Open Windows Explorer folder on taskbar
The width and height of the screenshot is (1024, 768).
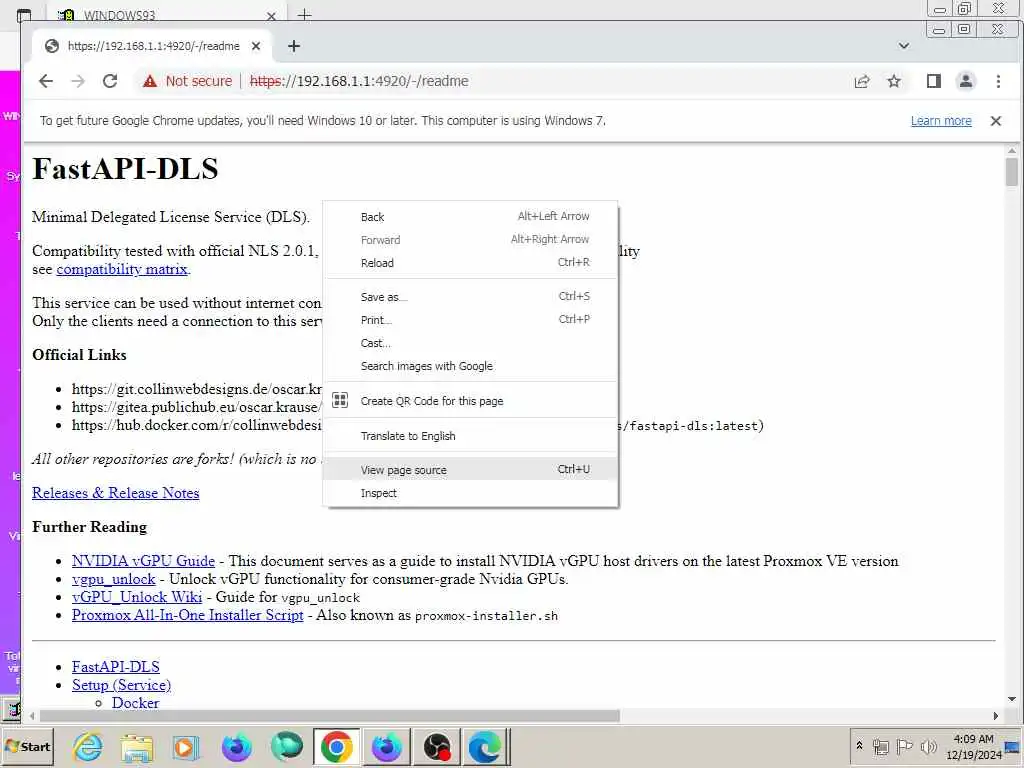pos(137,746)
